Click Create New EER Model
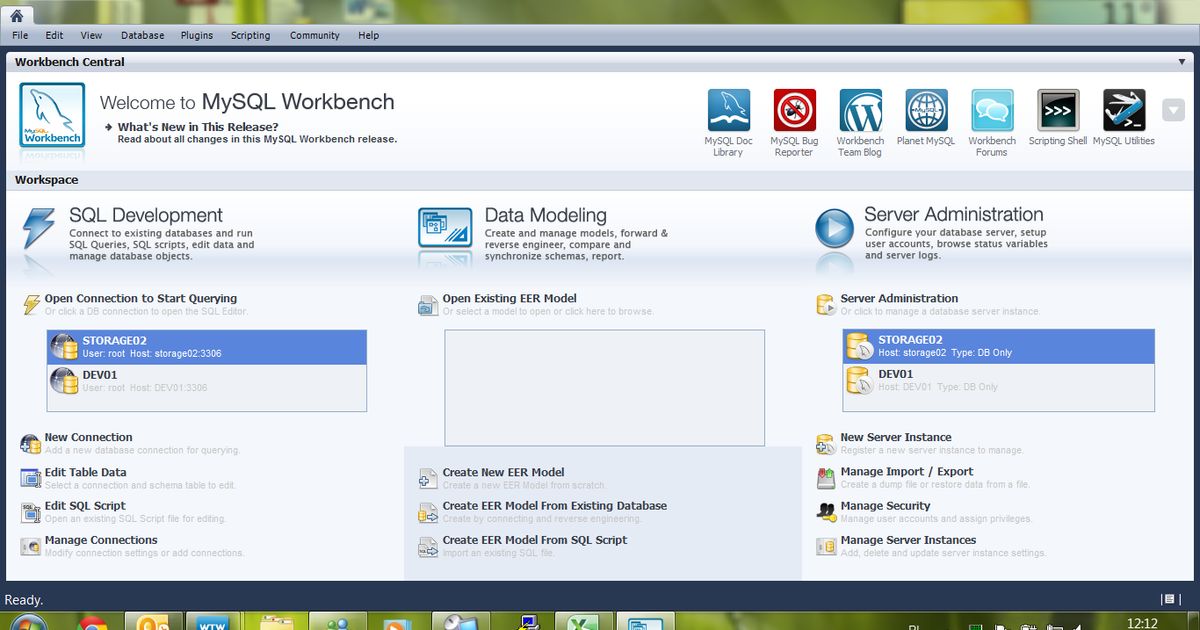The image size is (1200, 630). click(x=502, y=472)
